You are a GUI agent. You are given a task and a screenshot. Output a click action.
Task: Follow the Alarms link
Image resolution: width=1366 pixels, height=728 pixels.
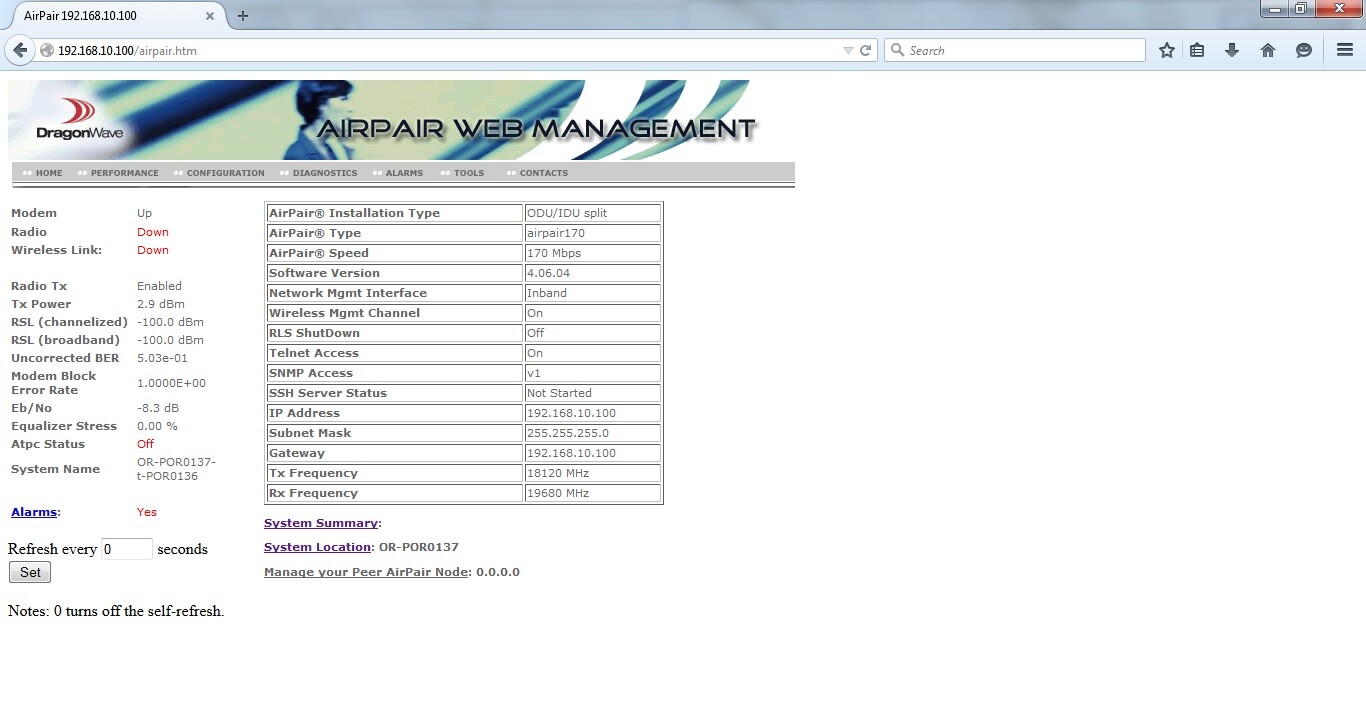[34, 512]
